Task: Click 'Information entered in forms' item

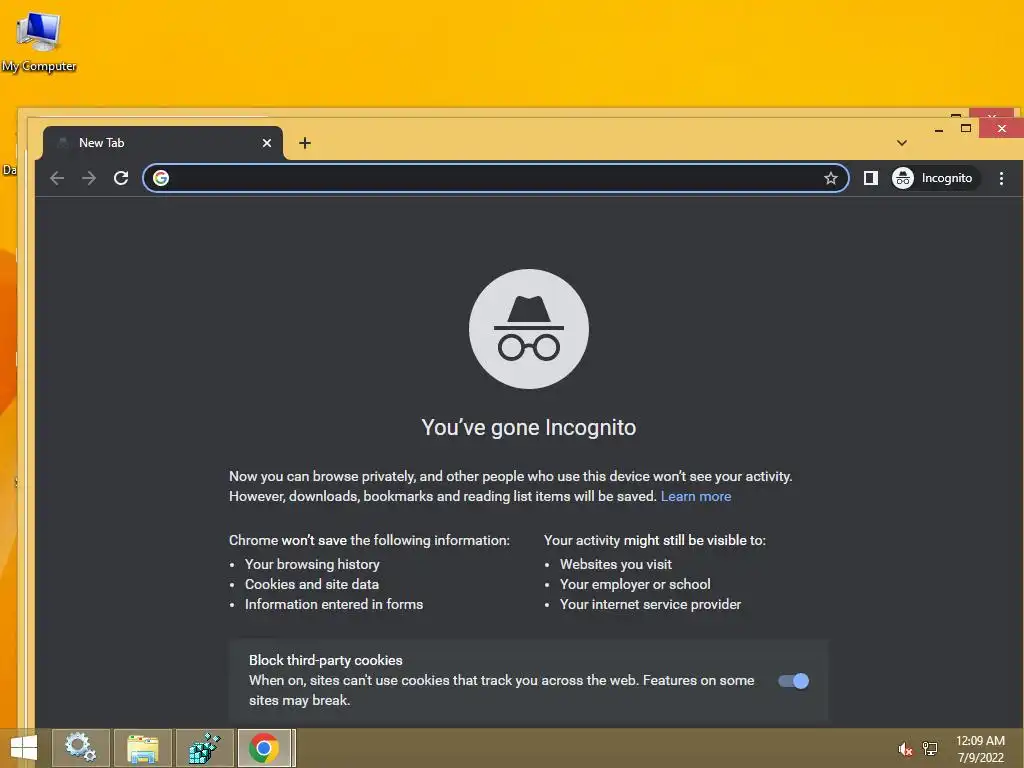Action: click(x=334, y=605)
